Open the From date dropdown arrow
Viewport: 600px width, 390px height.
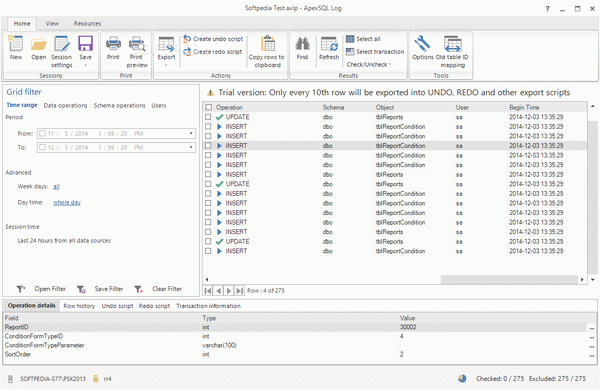click(x=191, y=134)
